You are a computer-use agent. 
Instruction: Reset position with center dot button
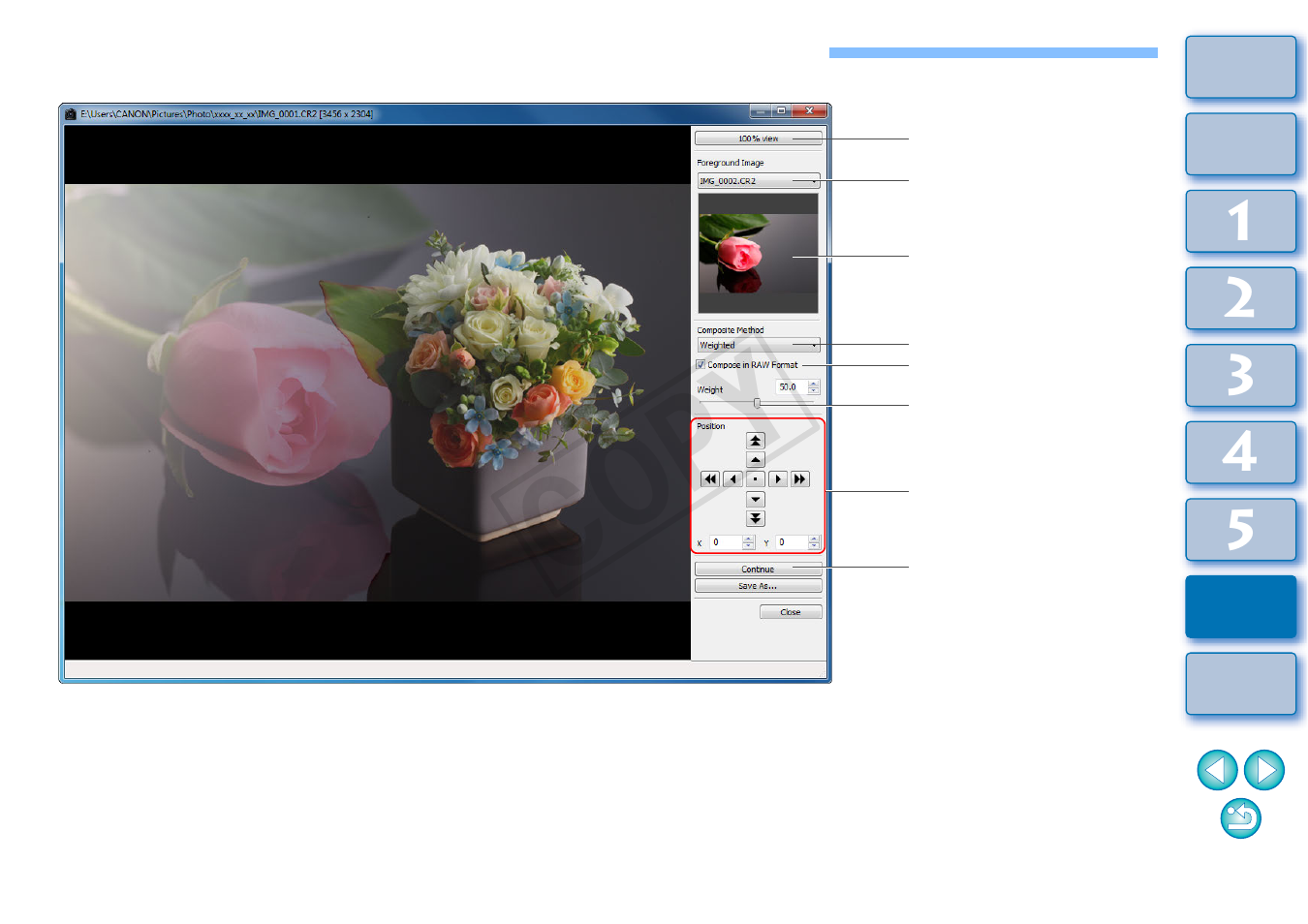(x=756, y=479)
